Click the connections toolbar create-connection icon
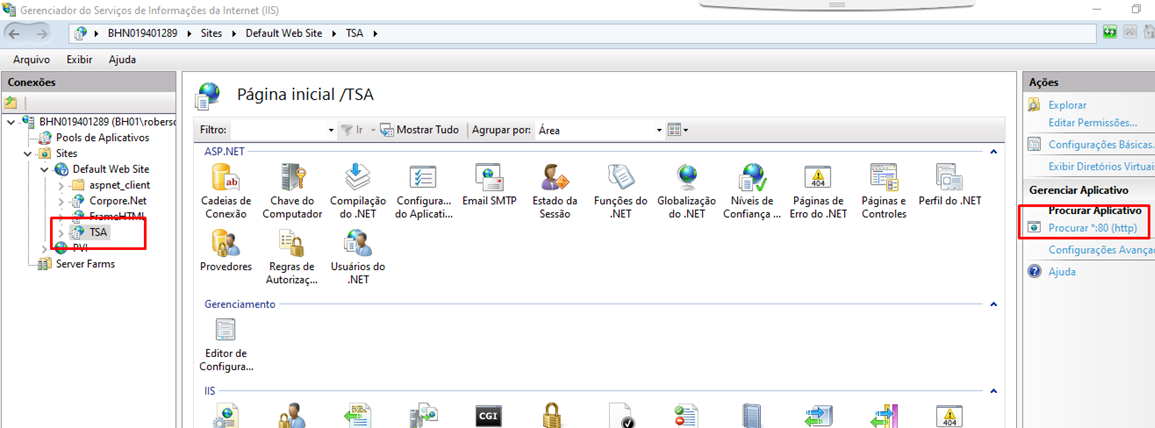 11,102
